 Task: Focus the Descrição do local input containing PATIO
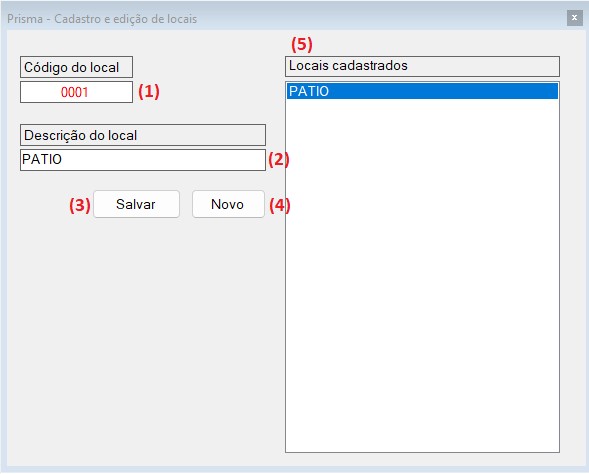click(143, 160)
